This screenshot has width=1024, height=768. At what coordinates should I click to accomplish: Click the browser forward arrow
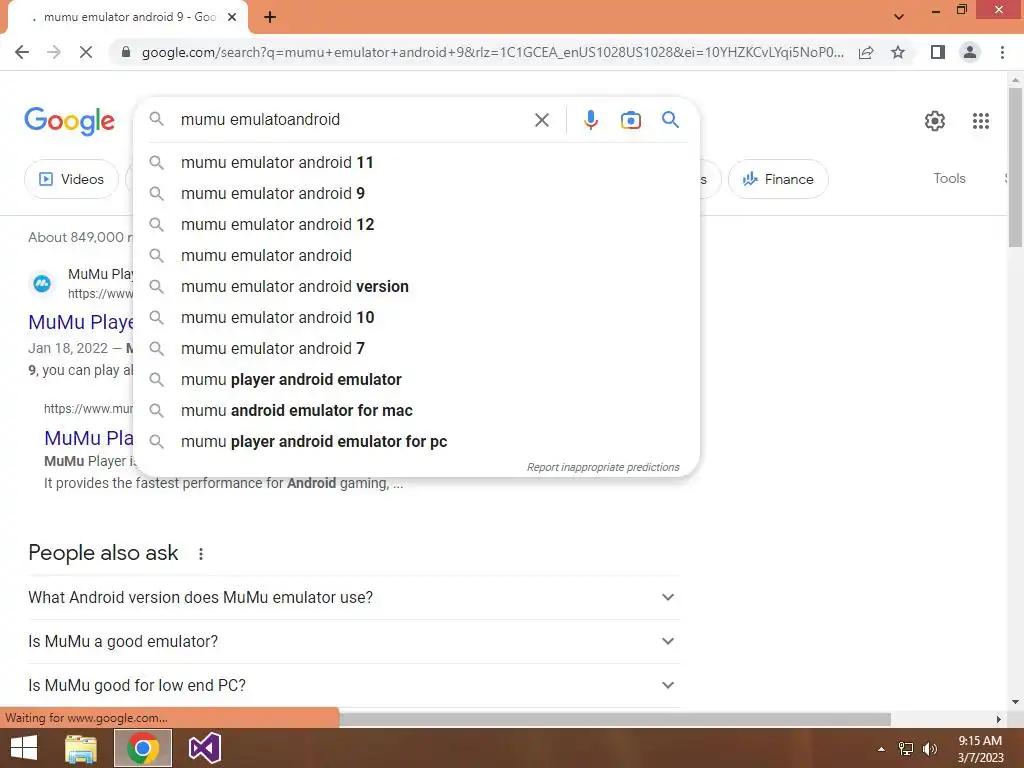coord(54,52)
